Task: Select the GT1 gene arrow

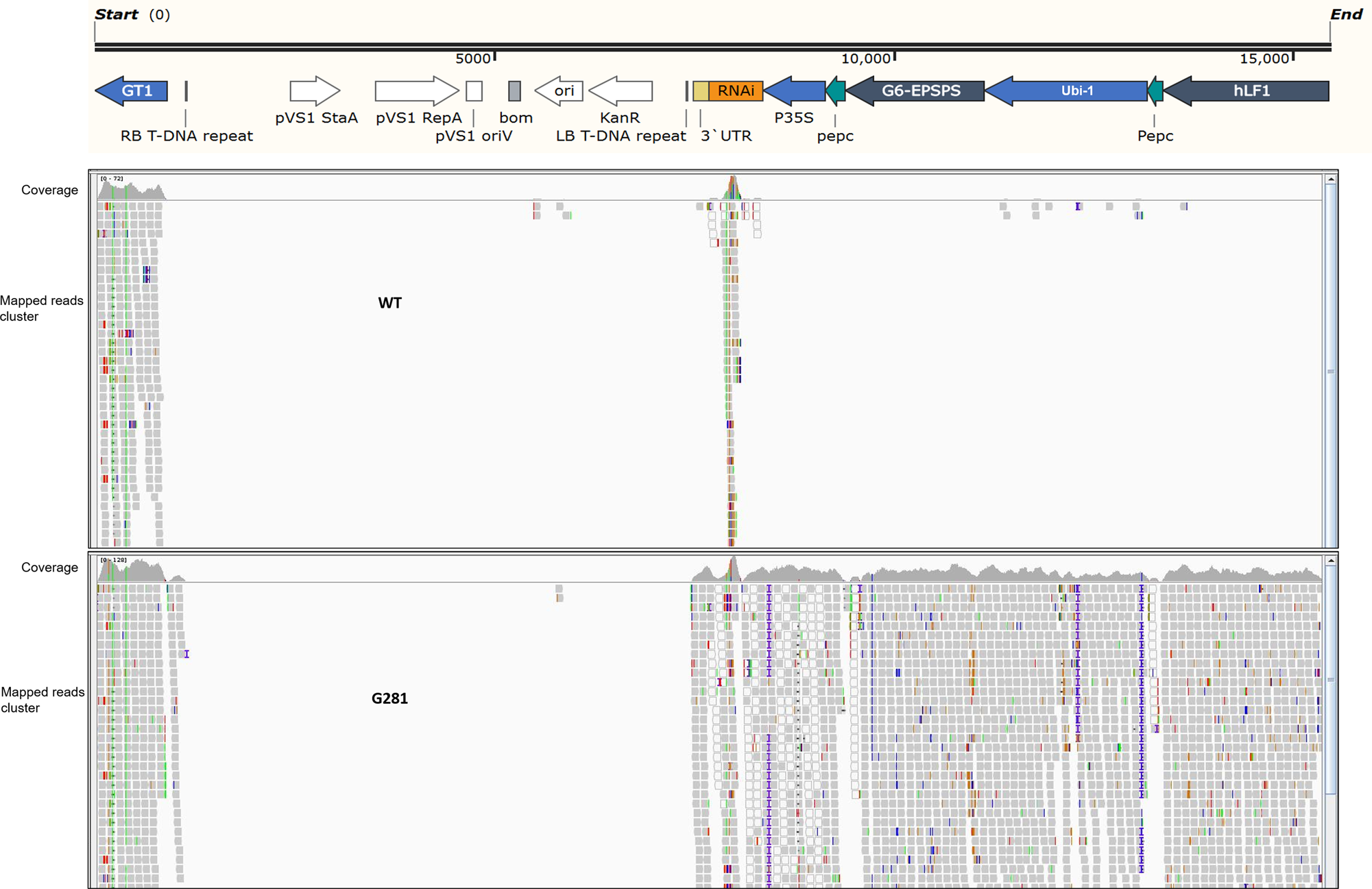Action: [x=132, y=90]
